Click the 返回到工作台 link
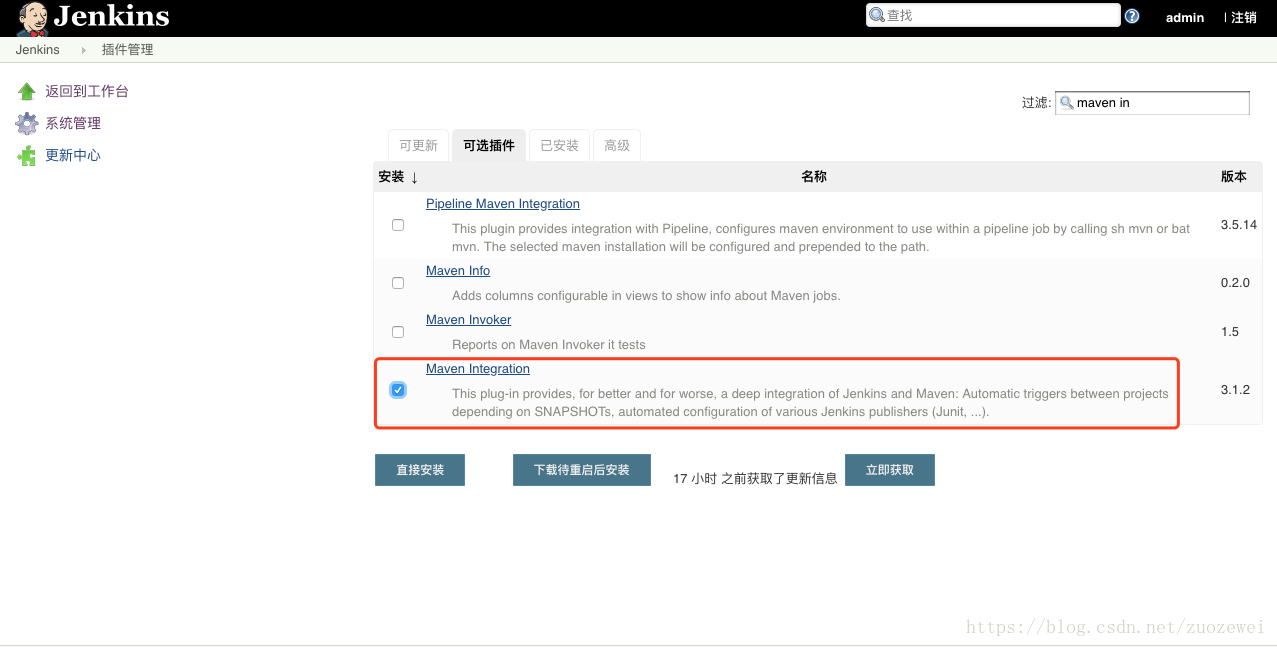 [87, 91]
